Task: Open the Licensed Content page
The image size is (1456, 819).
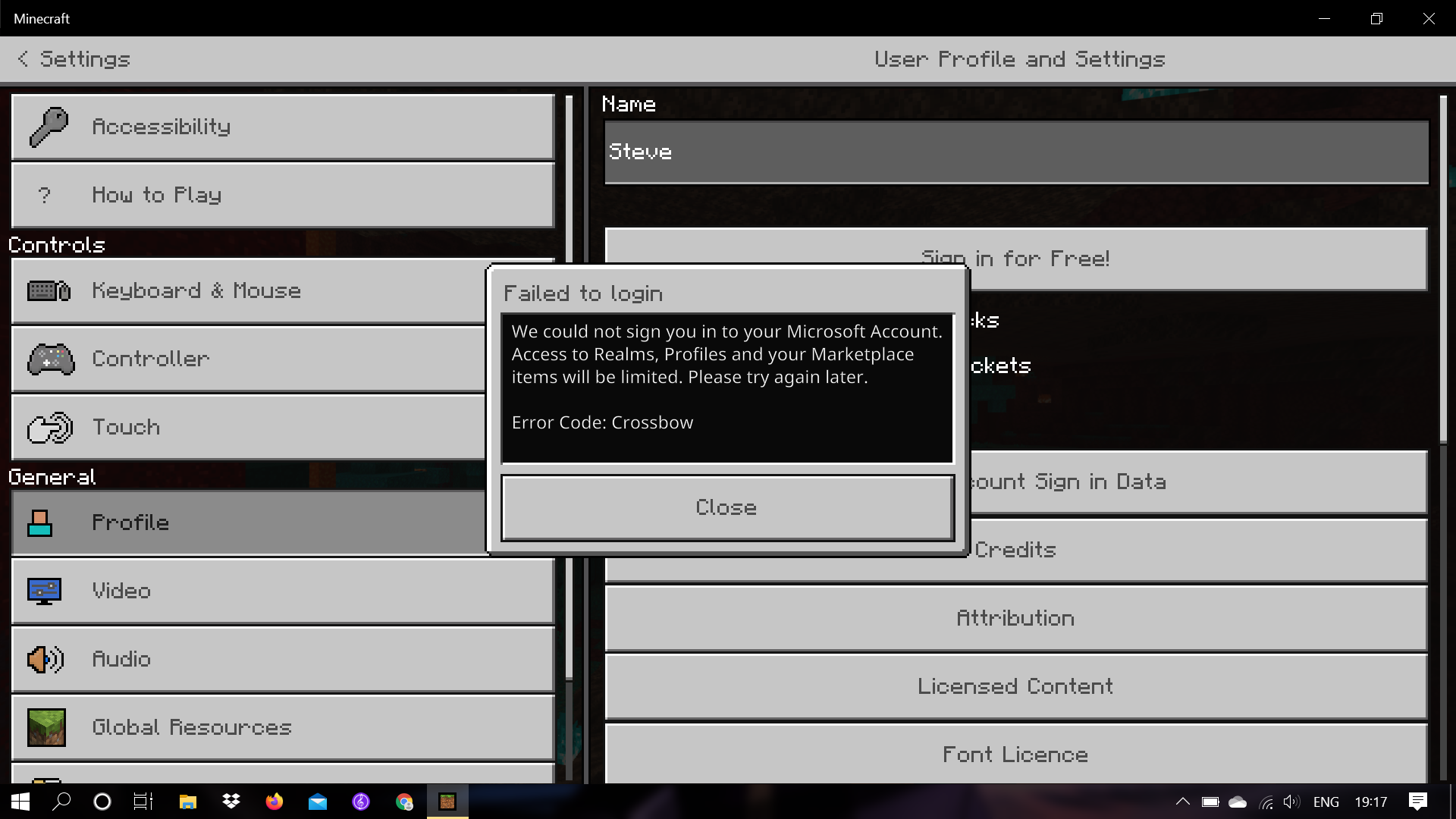Action: (x=1015, y=686)
